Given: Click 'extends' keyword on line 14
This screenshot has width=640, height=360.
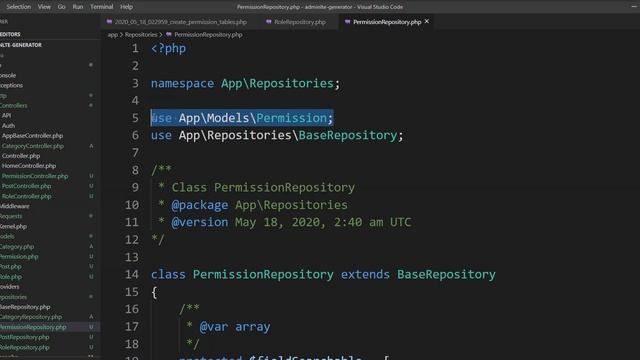Looking at the screenshot, I should tap(365, 275).
